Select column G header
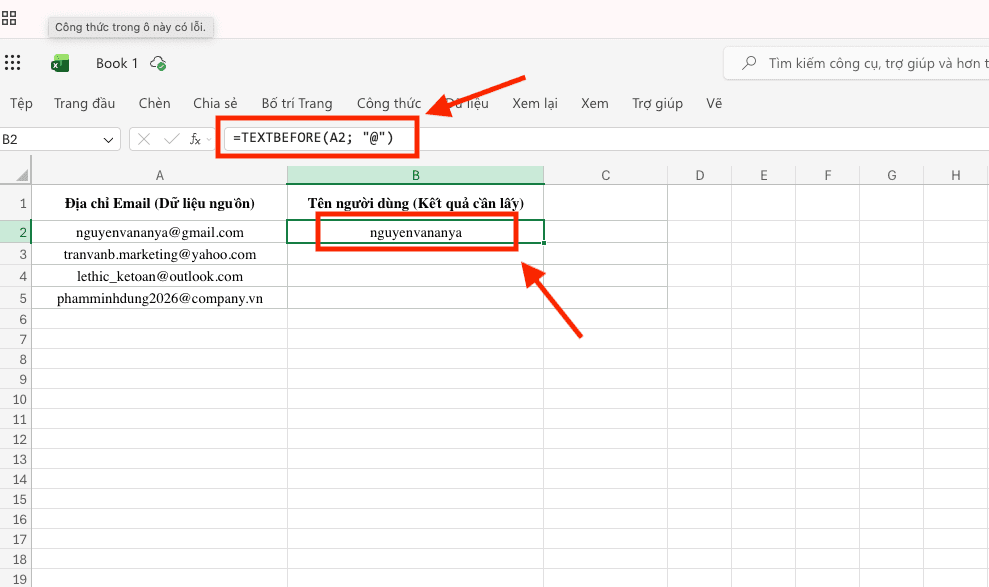The height and width of the screenshot is (587, 989). [892, 175]
